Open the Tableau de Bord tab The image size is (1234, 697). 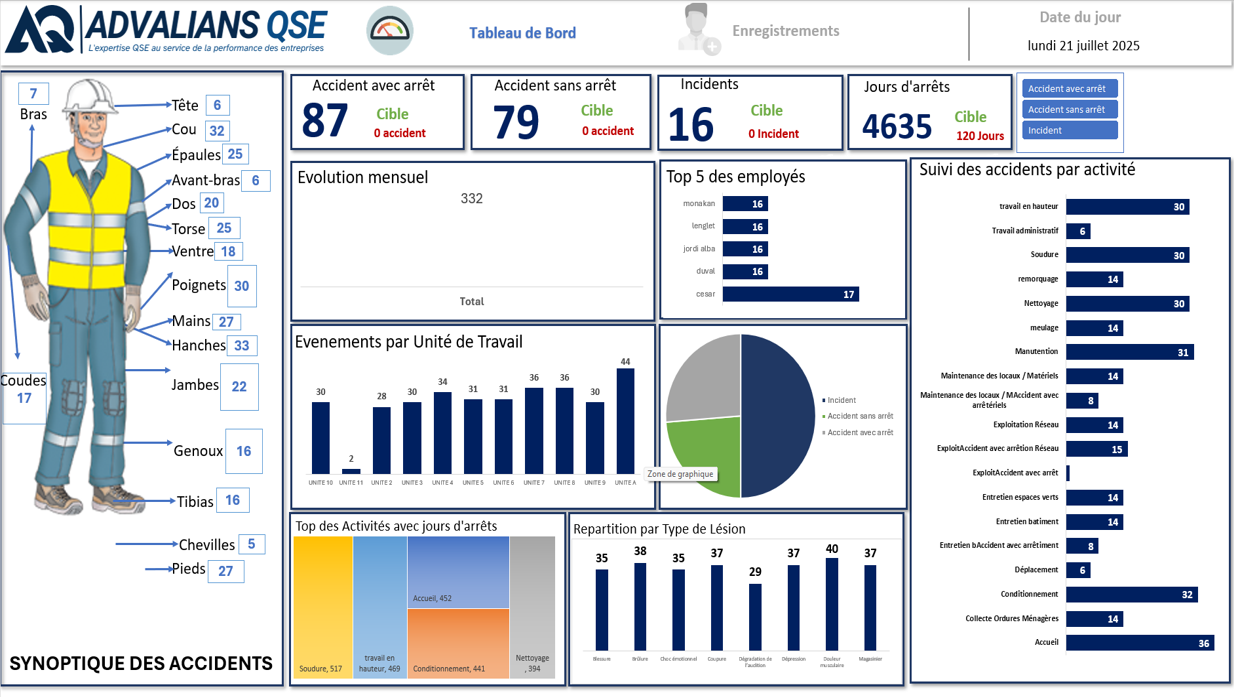pyautogui.click(x=522, y=33)
